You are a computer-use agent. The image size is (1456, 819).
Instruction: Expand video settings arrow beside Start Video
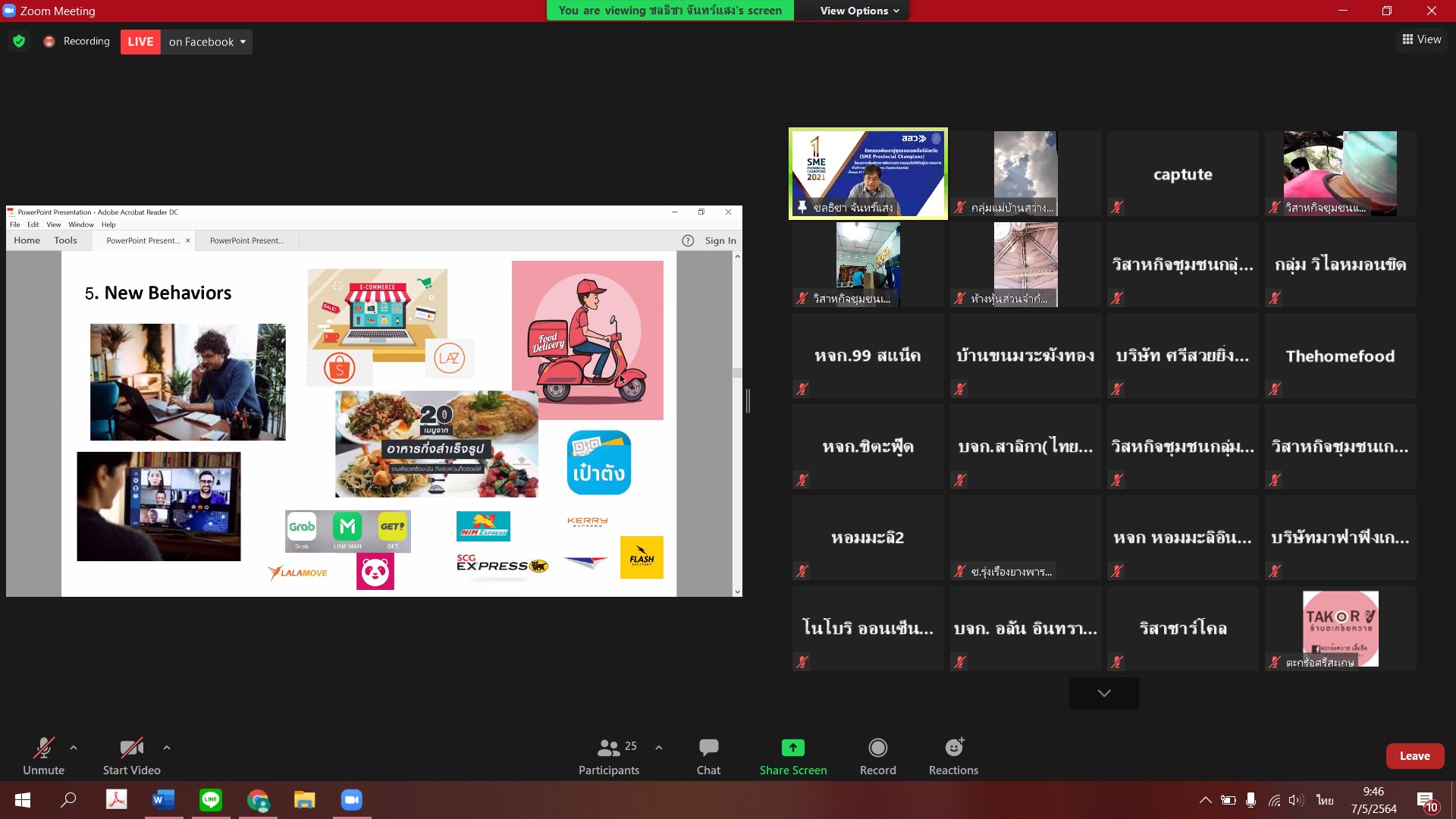pos(167,748)
